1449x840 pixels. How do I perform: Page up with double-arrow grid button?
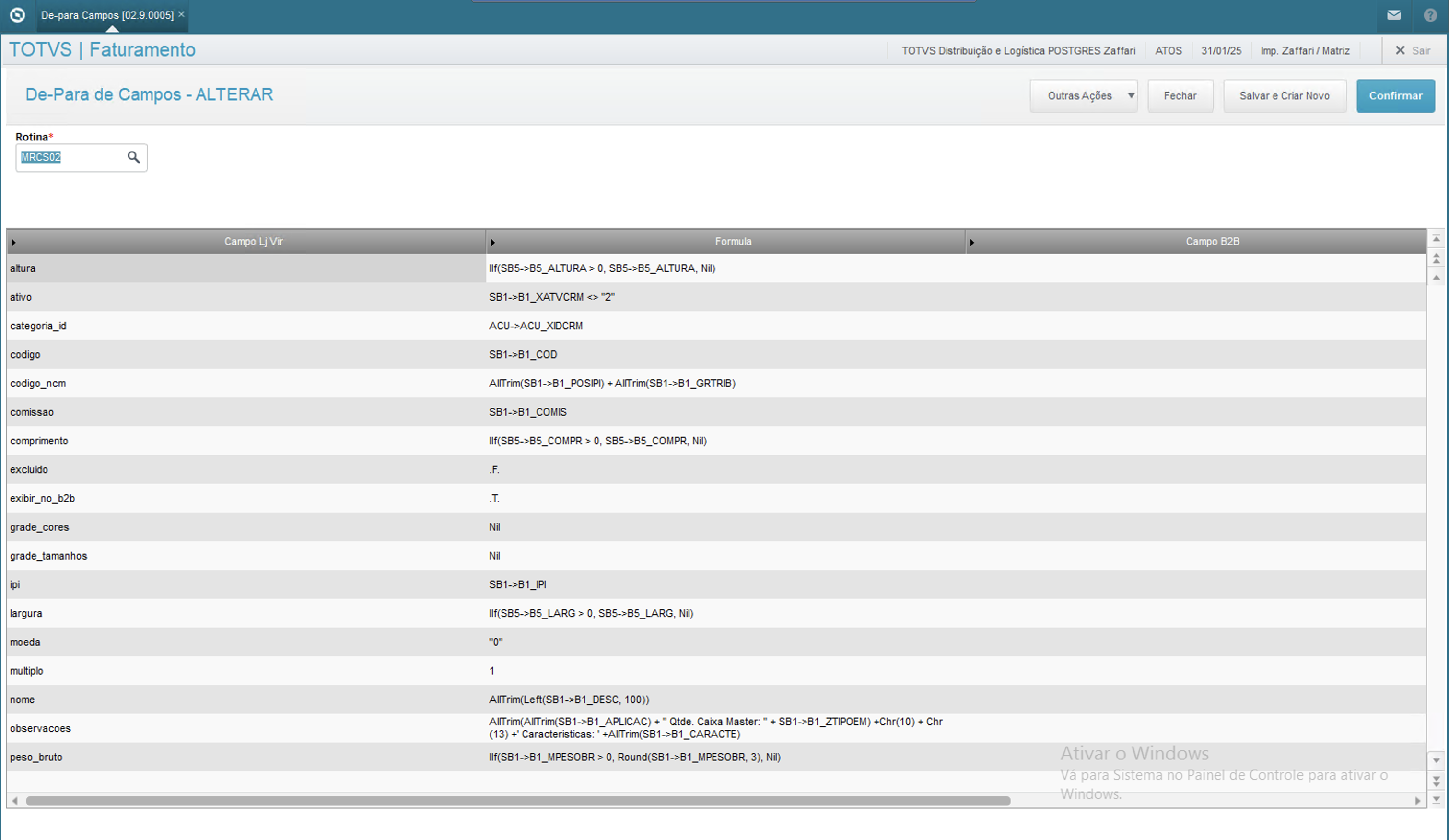pos(1436,258)
